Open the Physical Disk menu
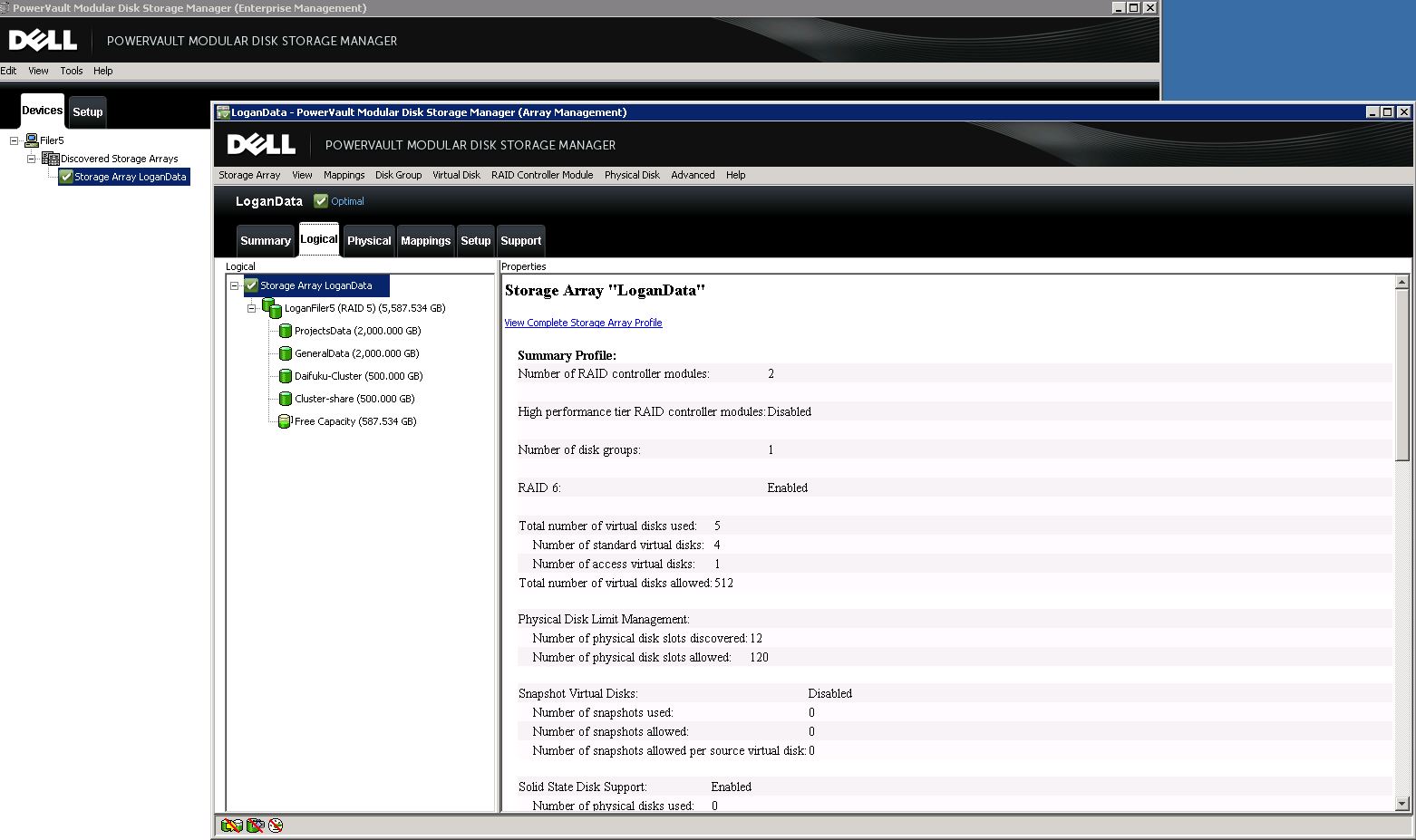1416x840 pixels. [x=632, y=175]
